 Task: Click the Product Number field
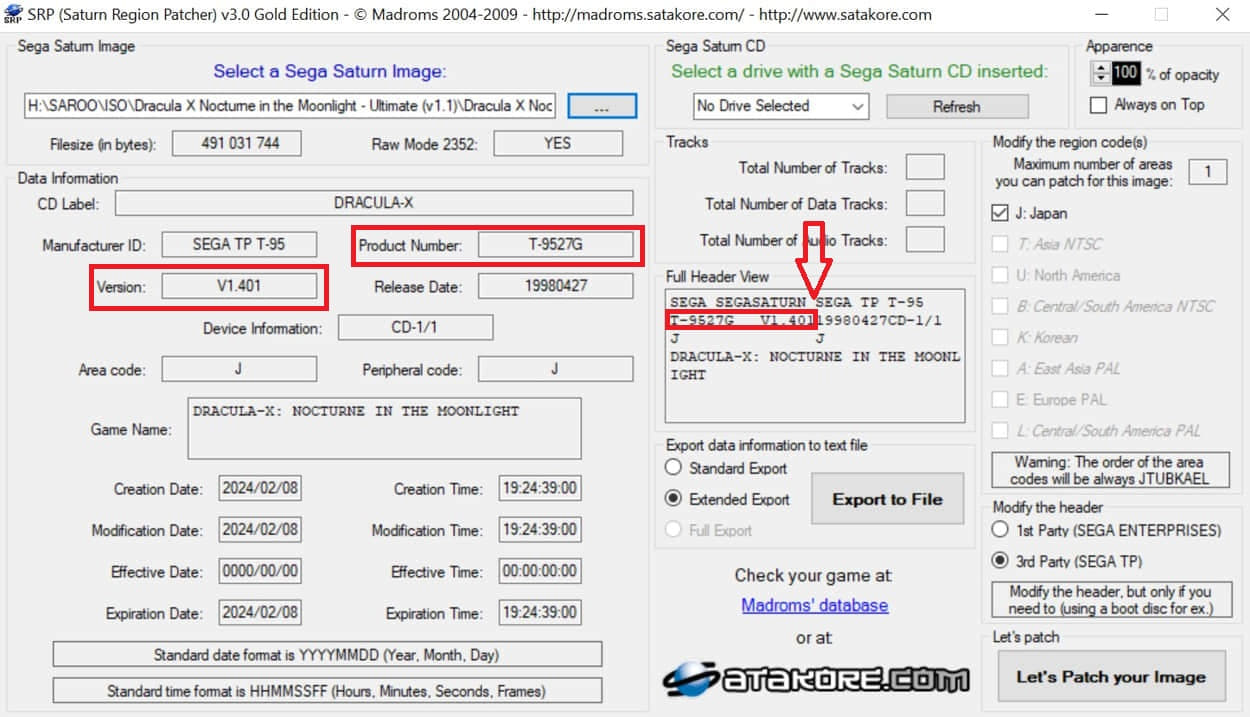point(555,245)
